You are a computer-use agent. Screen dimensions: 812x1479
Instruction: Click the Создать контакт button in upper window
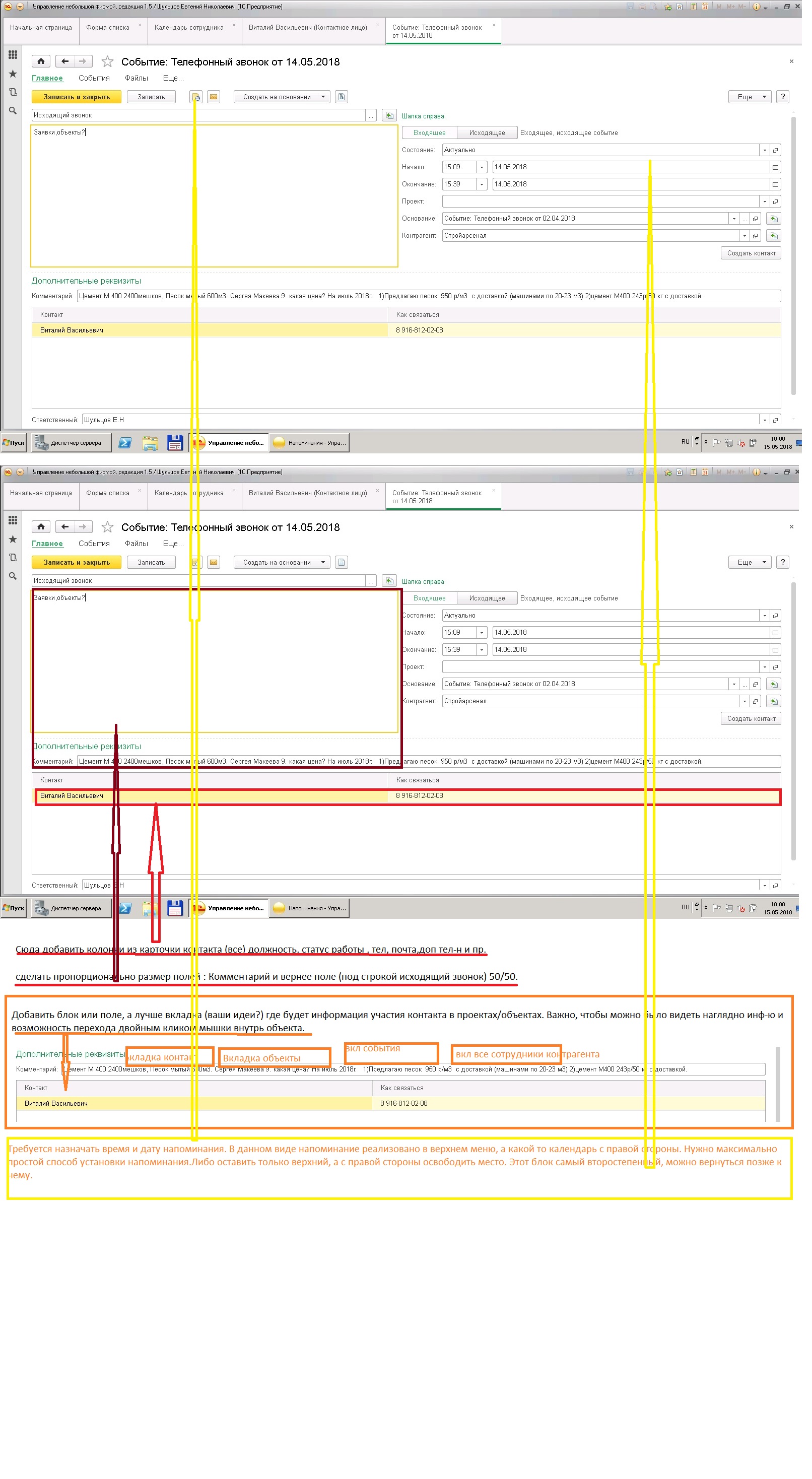point(750,253)
